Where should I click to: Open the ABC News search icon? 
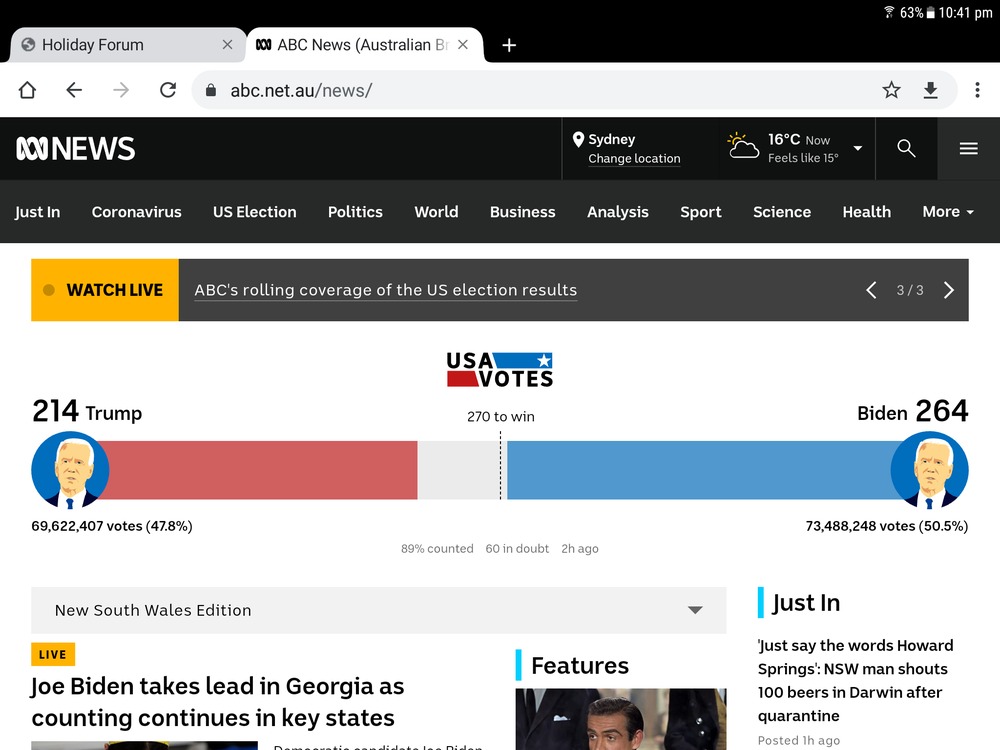pyautogui.click(x=906, y=149)
